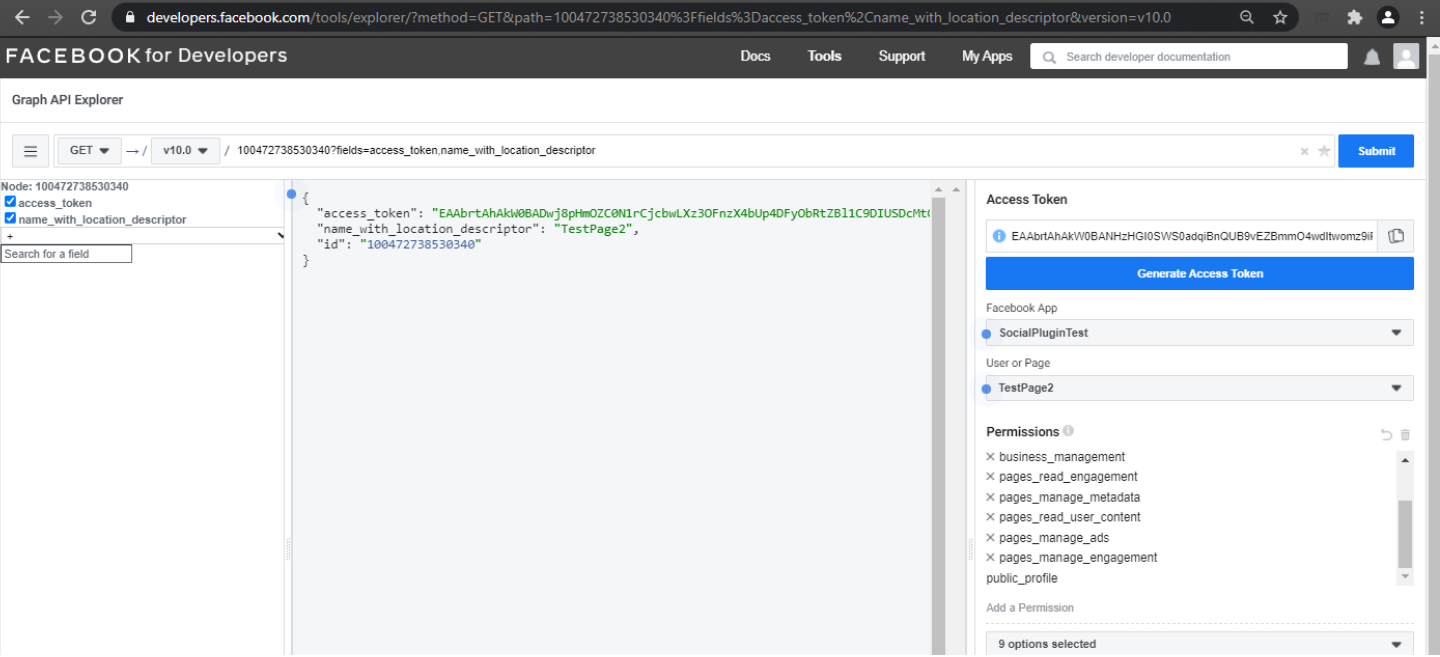
Task: Click the Search for a field input
Action: pyautogui.click(x=66, y=254)
